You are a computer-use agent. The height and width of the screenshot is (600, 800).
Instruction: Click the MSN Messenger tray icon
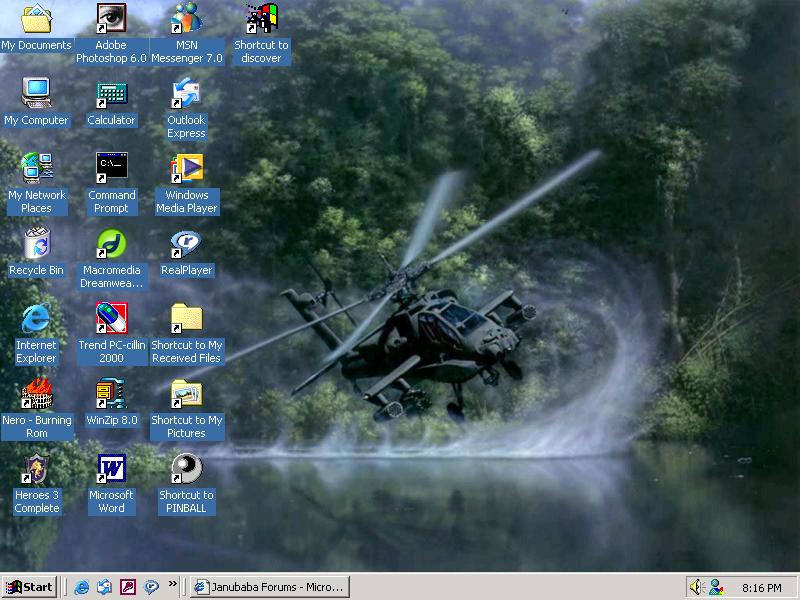click(716, 587)
